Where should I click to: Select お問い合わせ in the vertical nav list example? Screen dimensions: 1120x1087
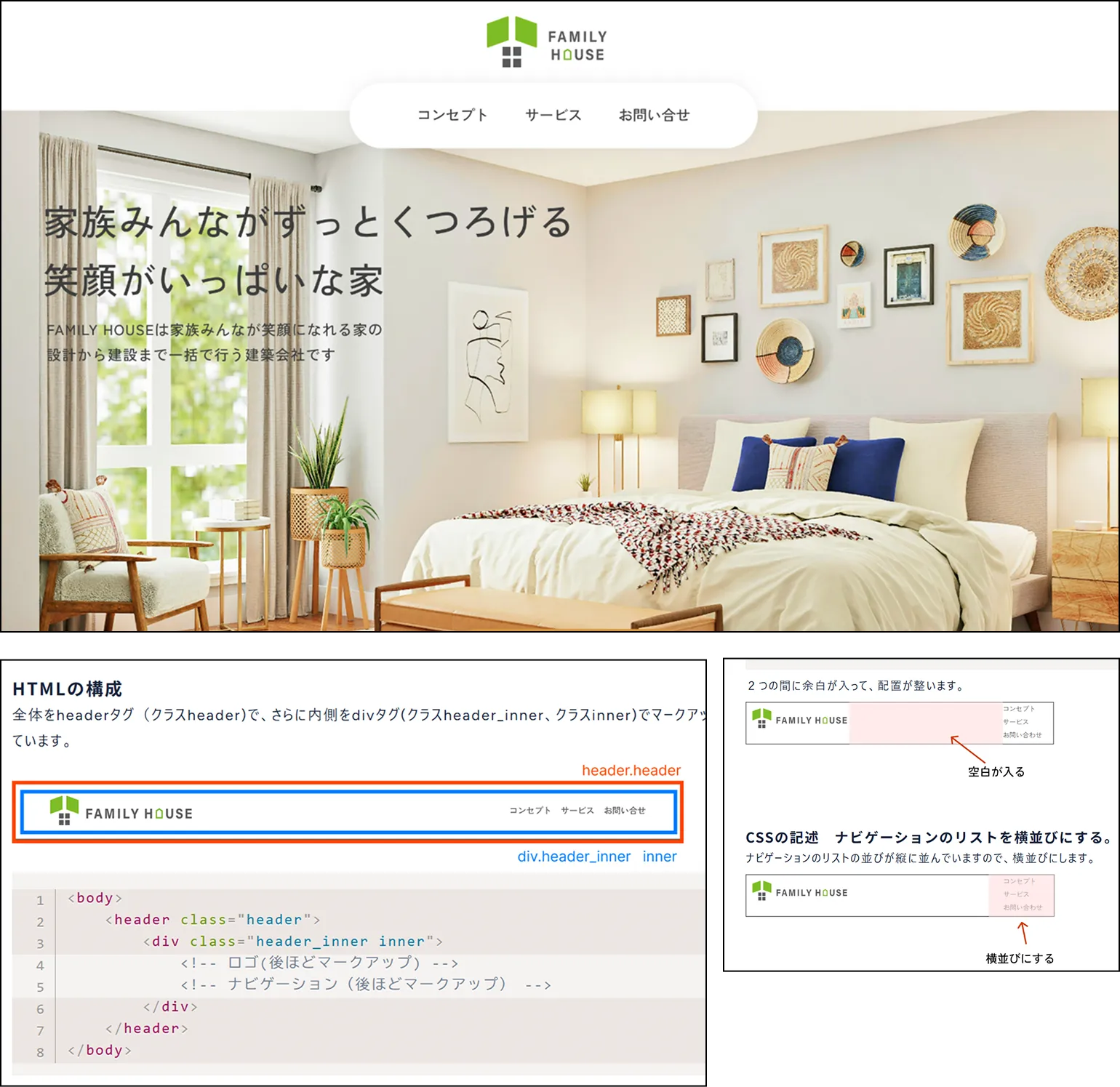point(1023,908)
